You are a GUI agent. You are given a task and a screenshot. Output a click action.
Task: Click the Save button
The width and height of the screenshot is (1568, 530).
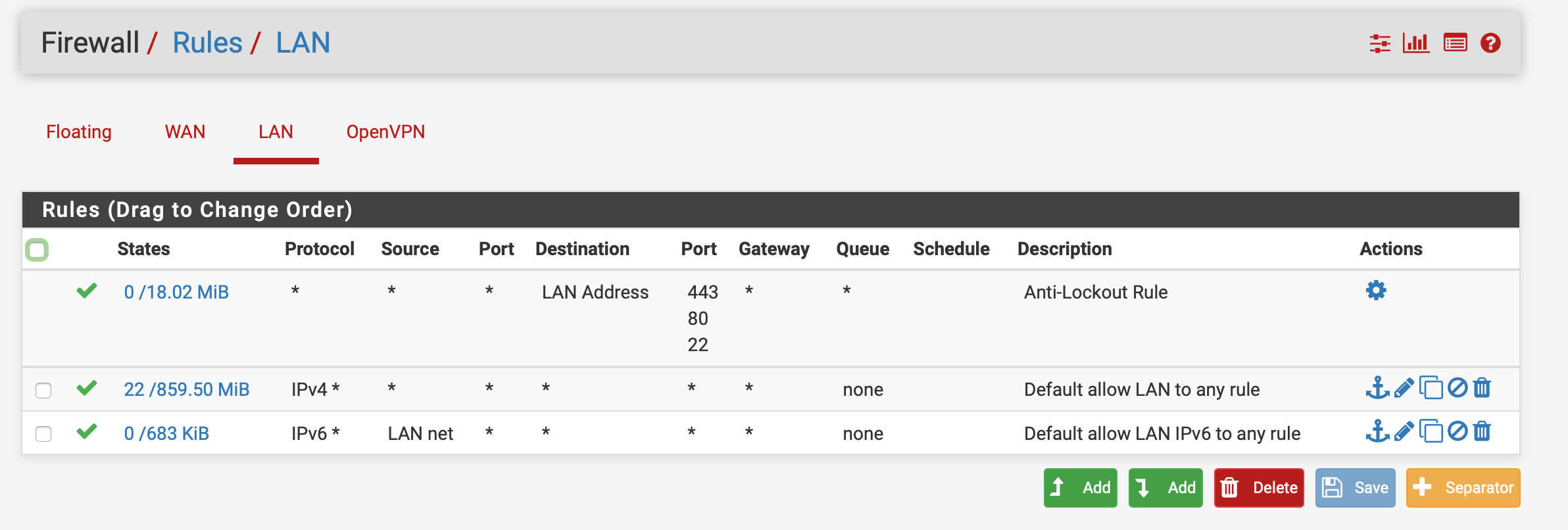(x=1355, y=488)
